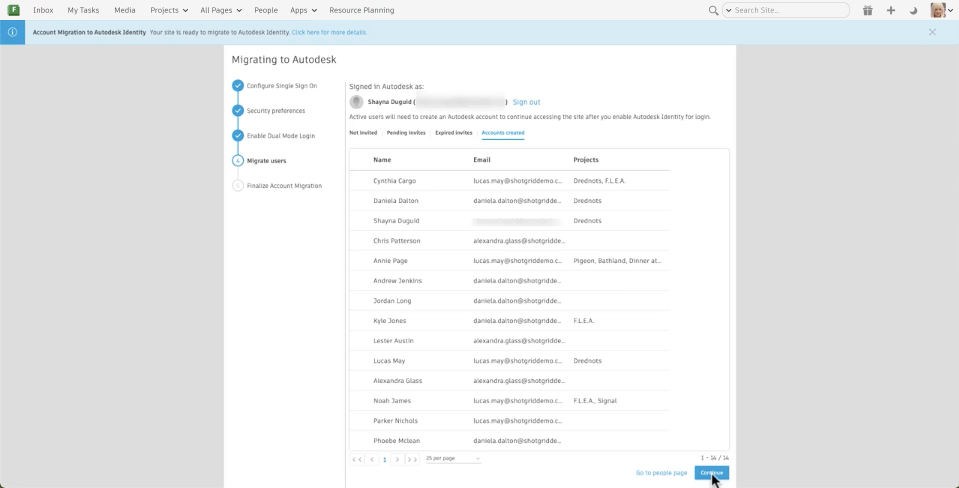The image size is (959, 488).
Task: Click the Jordan Long row name
Action: (x=392, y=301)
